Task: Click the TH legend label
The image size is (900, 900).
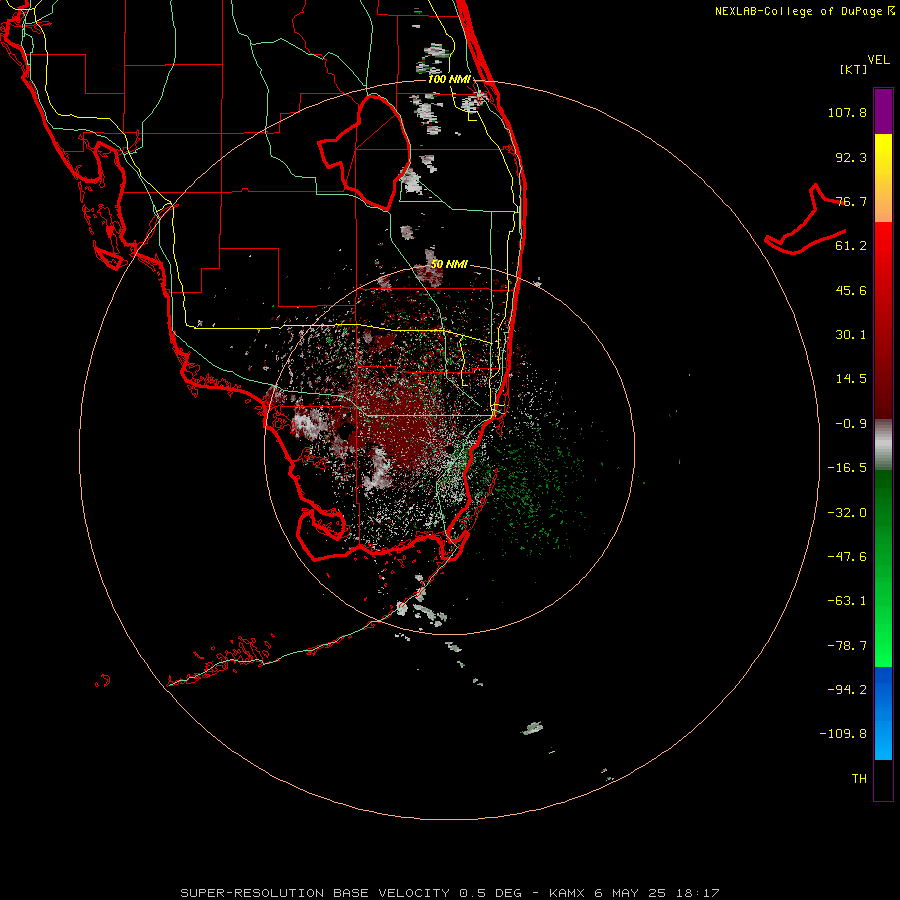Action: click(859, 779)
